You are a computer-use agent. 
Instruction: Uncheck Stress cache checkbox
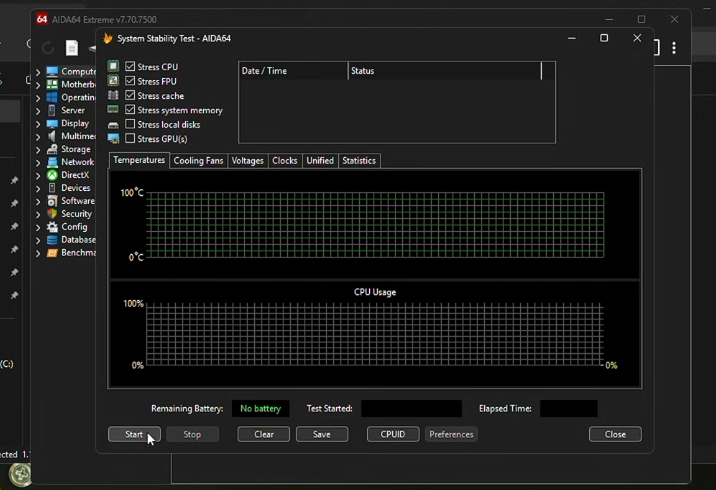pos(130,95)
